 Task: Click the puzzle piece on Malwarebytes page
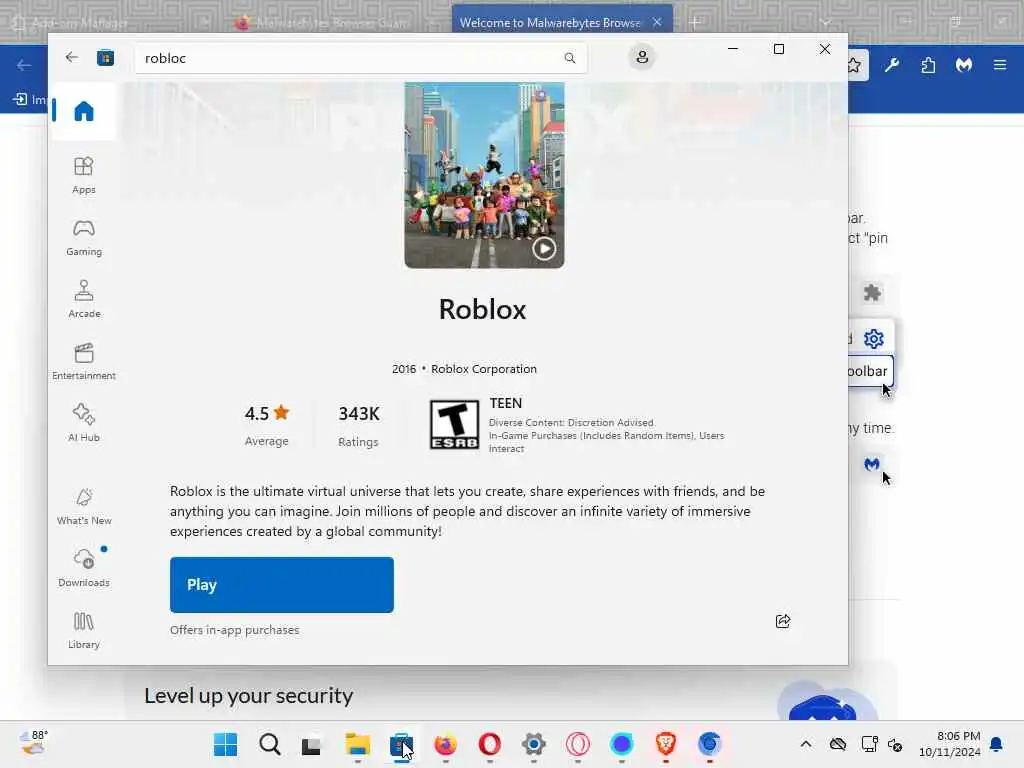click(872, 293)
